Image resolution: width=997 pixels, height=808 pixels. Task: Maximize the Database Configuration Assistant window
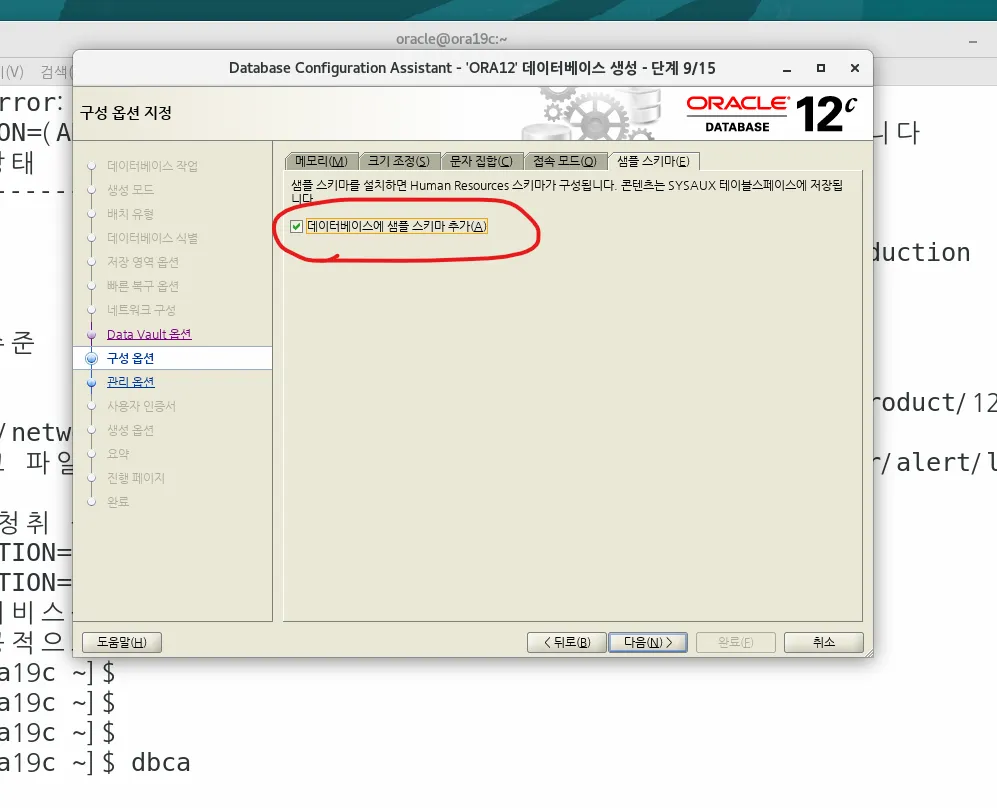(x=821, y=68)
